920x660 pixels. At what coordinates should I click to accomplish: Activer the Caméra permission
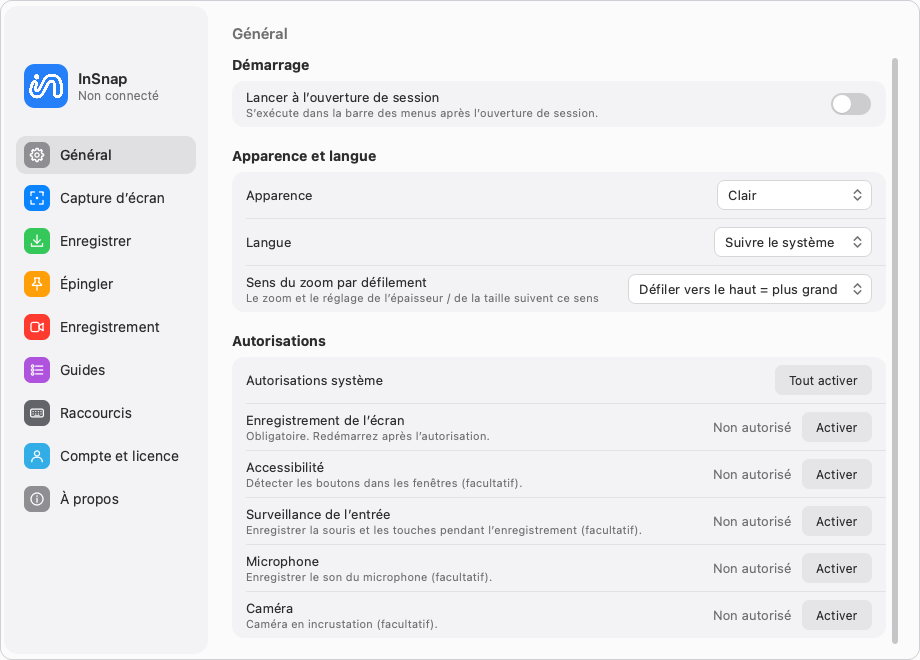pyautogui.click(x=836, y=615)
